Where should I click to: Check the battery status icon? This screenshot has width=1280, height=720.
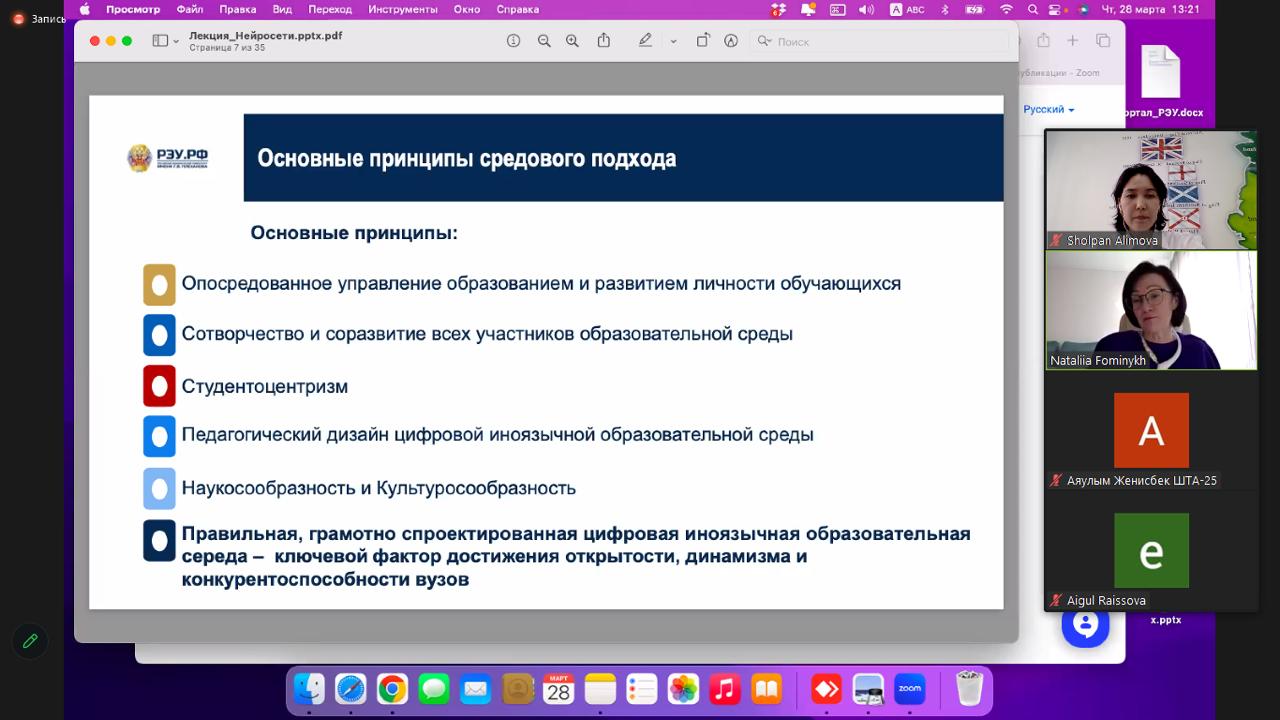(974, 9)
